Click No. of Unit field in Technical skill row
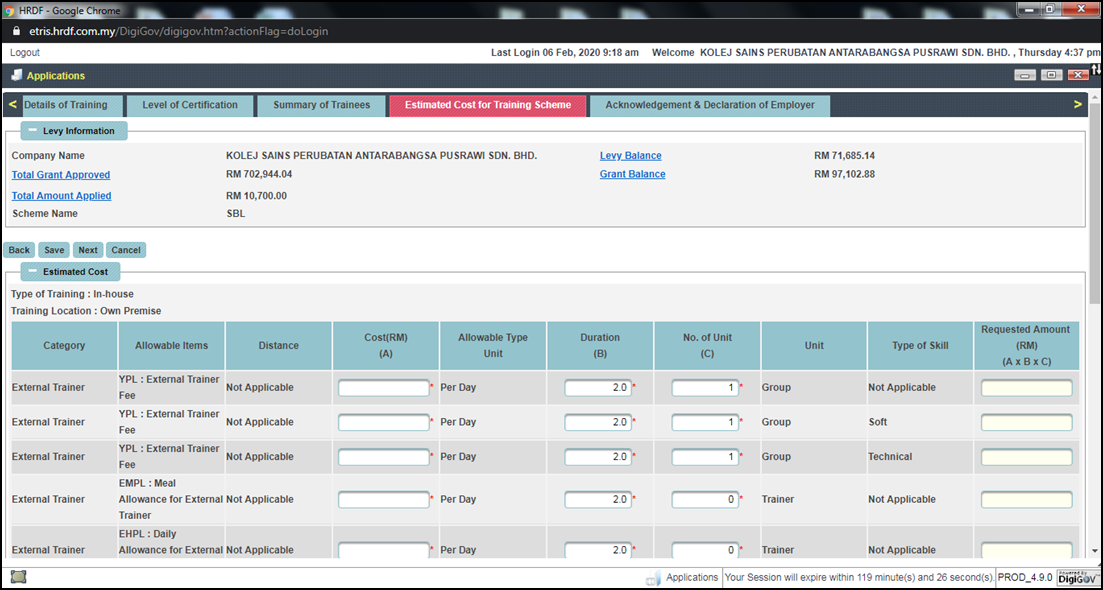 tap(705, 456)
